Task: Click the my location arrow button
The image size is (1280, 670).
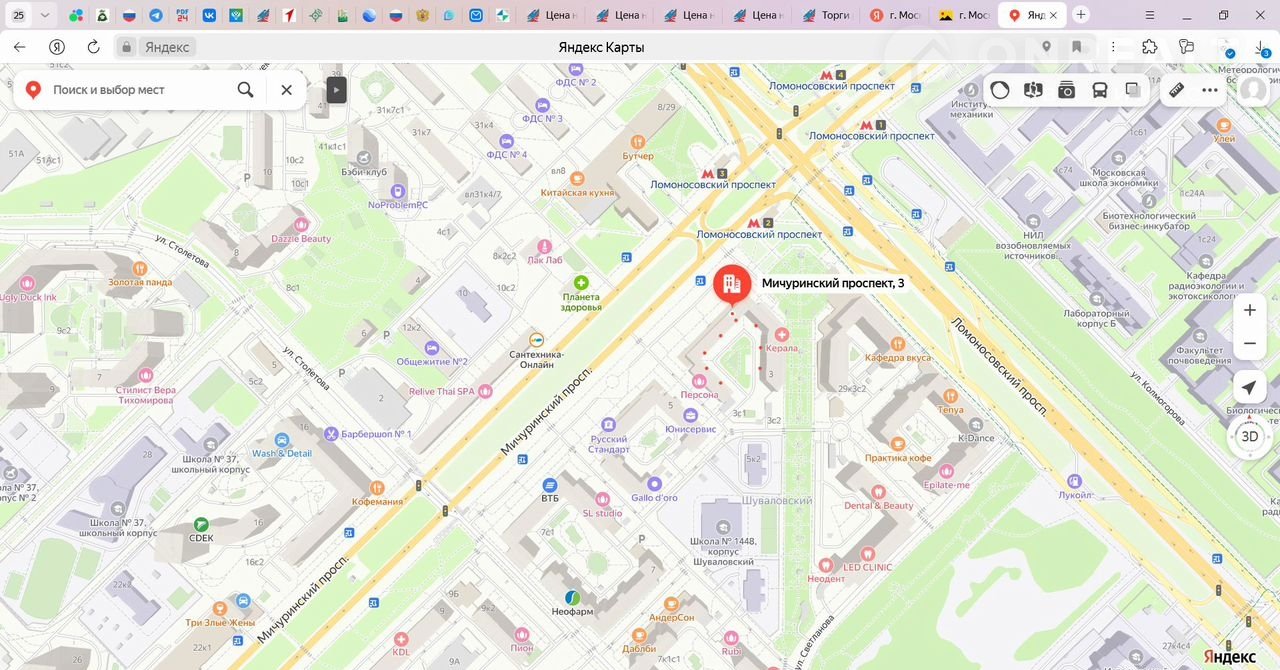Action: click(x=1249, y=388)
